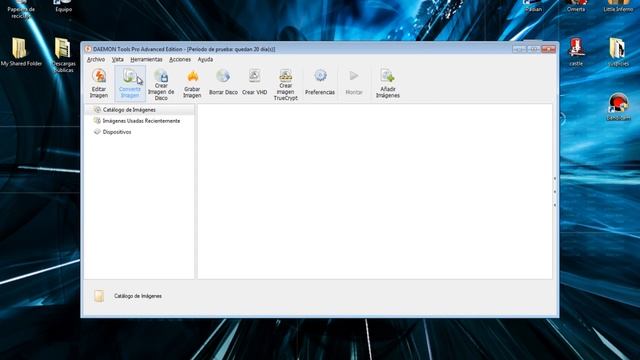Screen dimensions: 640x360
Task: Click the Montar play button
Action: [x=354, y=82]
